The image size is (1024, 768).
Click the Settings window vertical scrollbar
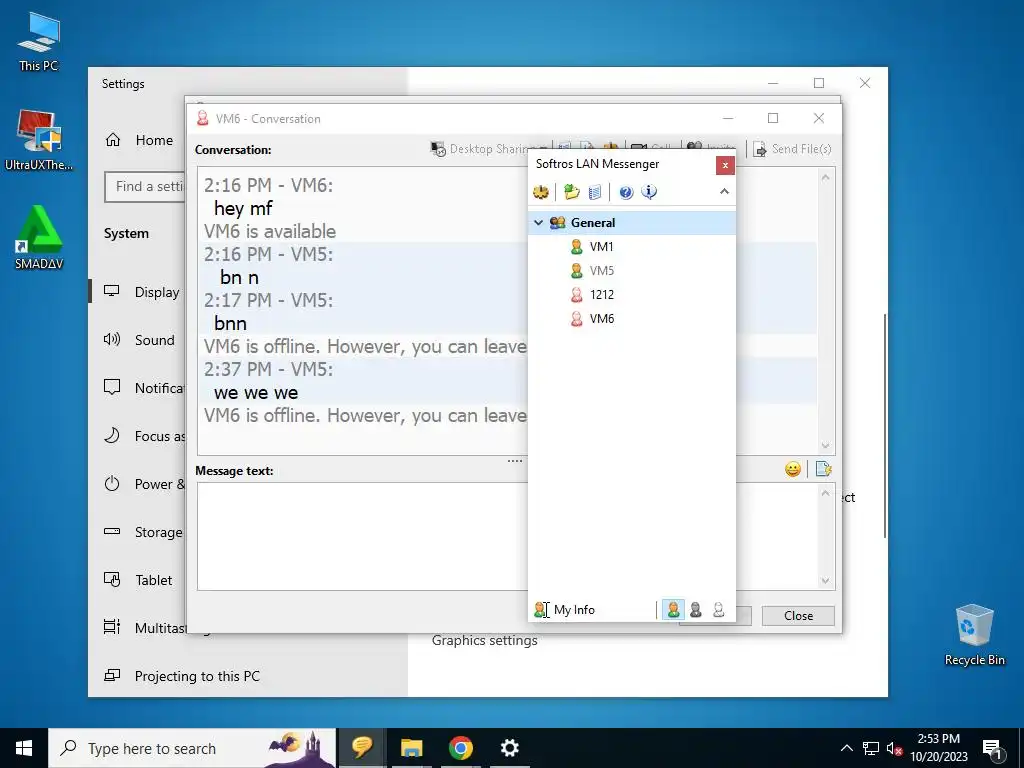pyautogui.click(x=885, y=426)
